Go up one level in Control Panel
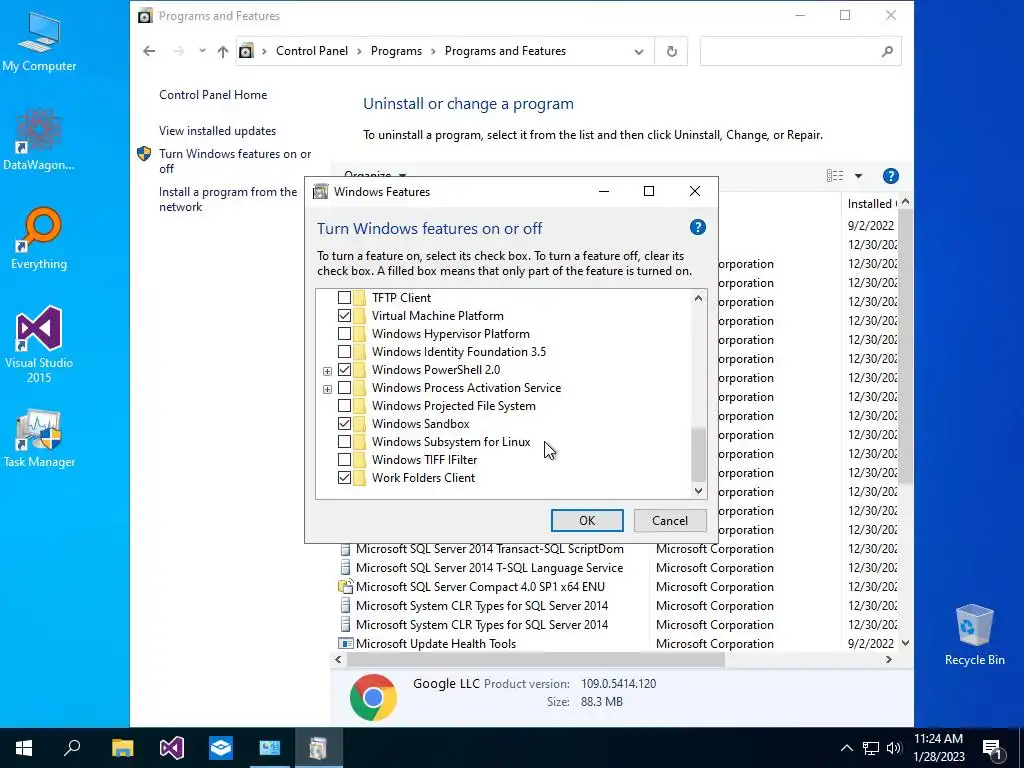The height and width of the screenshot is (768, 1024). pyautogui.click(x=223, y=51)
